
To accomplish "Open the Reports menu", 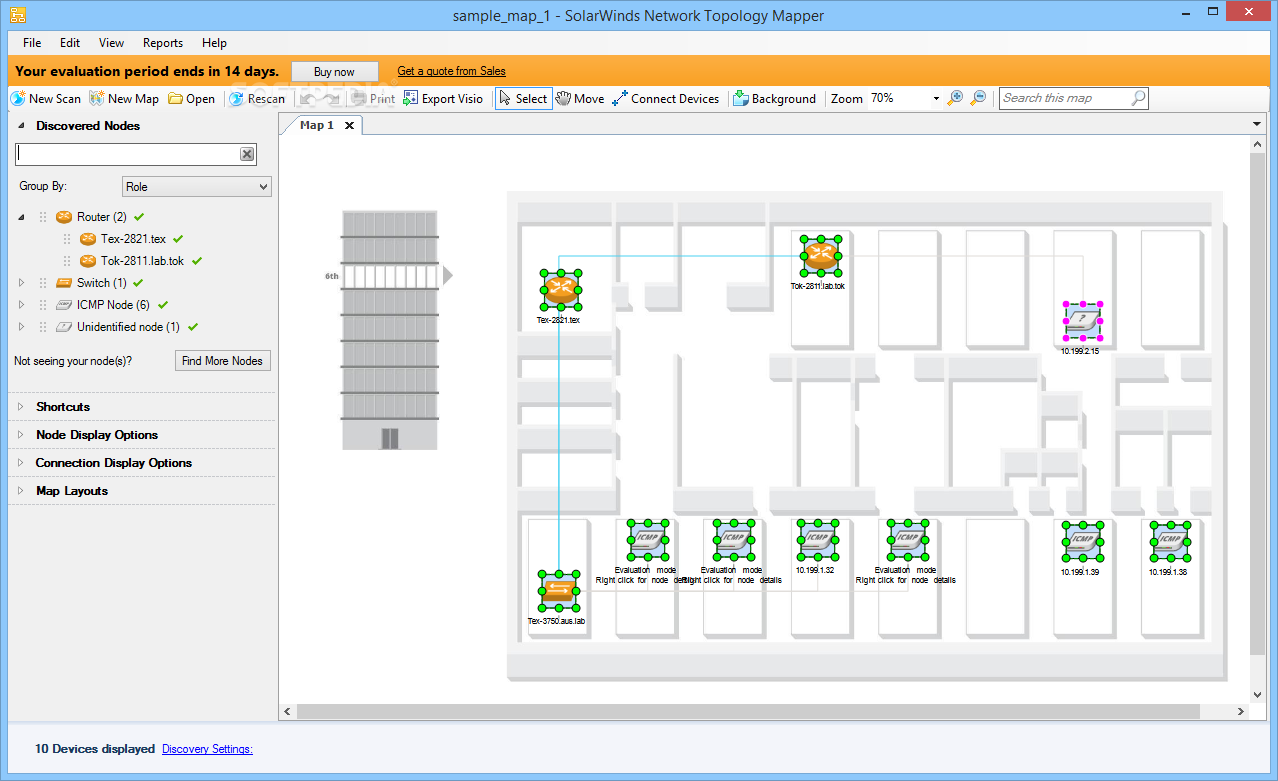I will pyautogui.click(x=163, y=43).
